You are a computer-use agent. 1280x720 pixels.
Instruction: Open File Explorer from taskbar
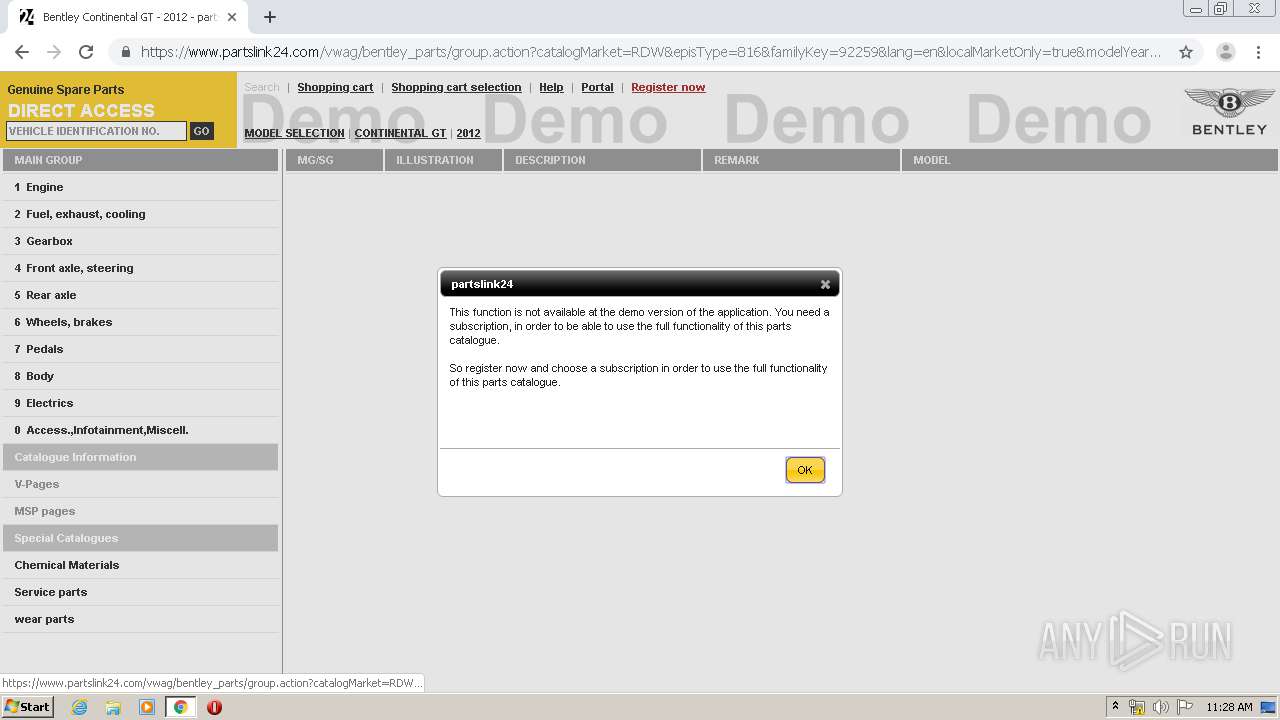point(113,707)
